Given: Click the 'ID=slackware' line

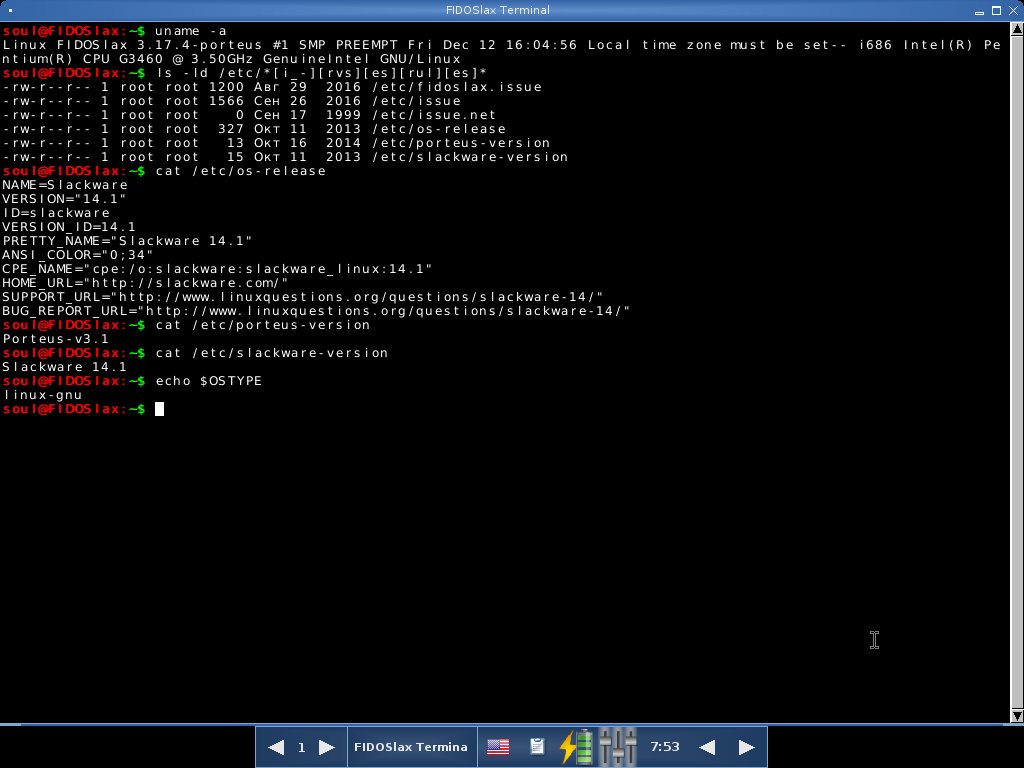Looking at the screenshot, I should click(x=56, y=213).
